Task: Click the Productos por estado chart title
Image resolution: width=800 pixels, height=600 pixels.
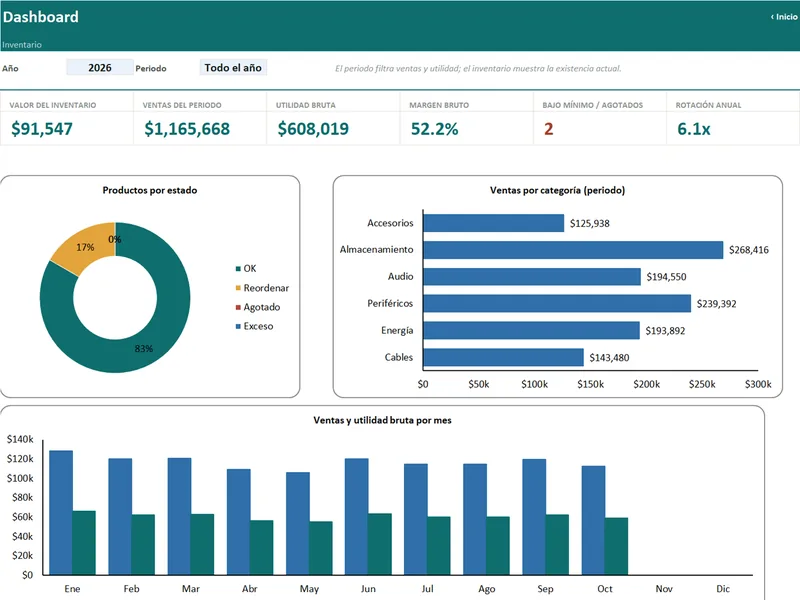Action: (x=150, y=190)
